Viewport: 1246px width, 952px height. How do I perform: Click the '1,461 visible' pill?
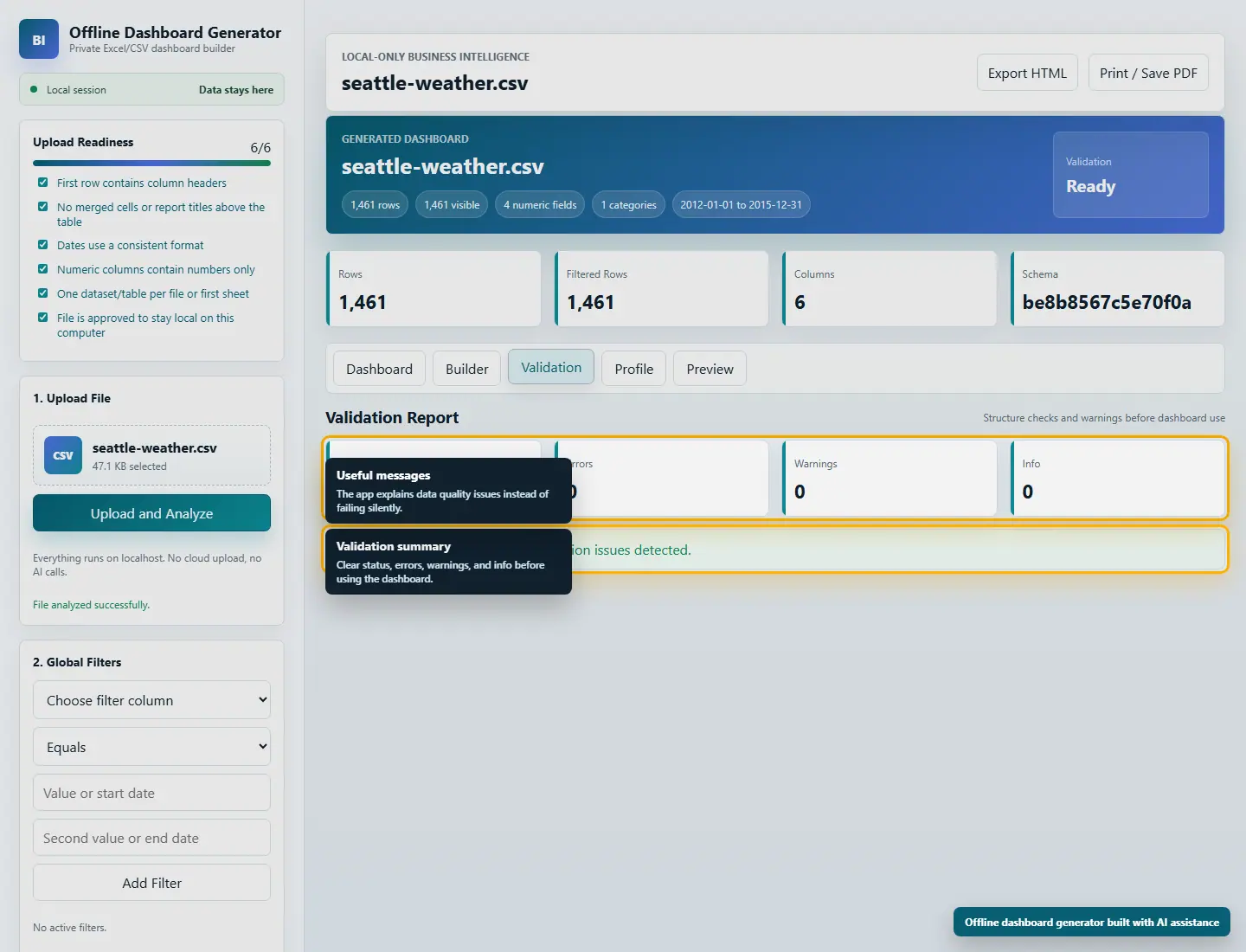point(452,204)
